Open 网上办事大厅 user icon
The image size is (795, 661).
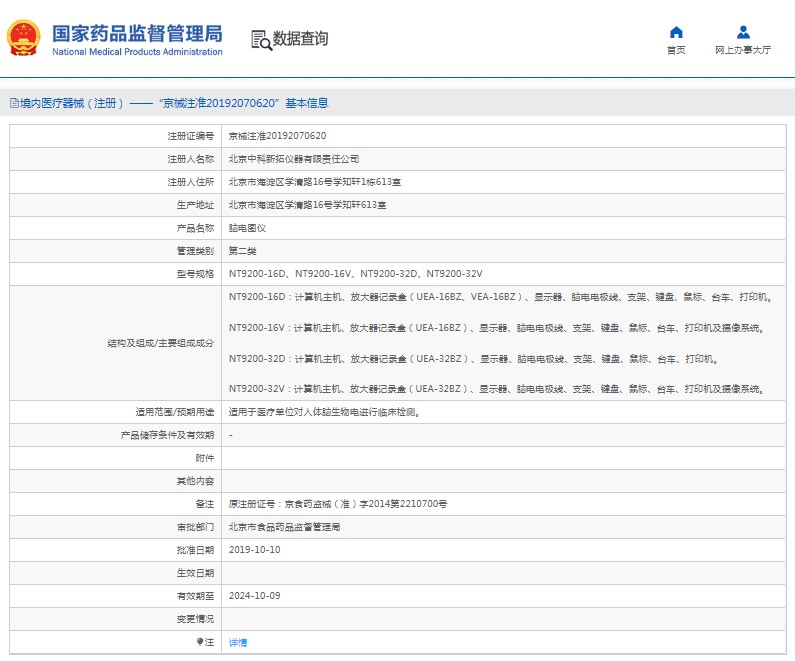(x=743, y=32)
